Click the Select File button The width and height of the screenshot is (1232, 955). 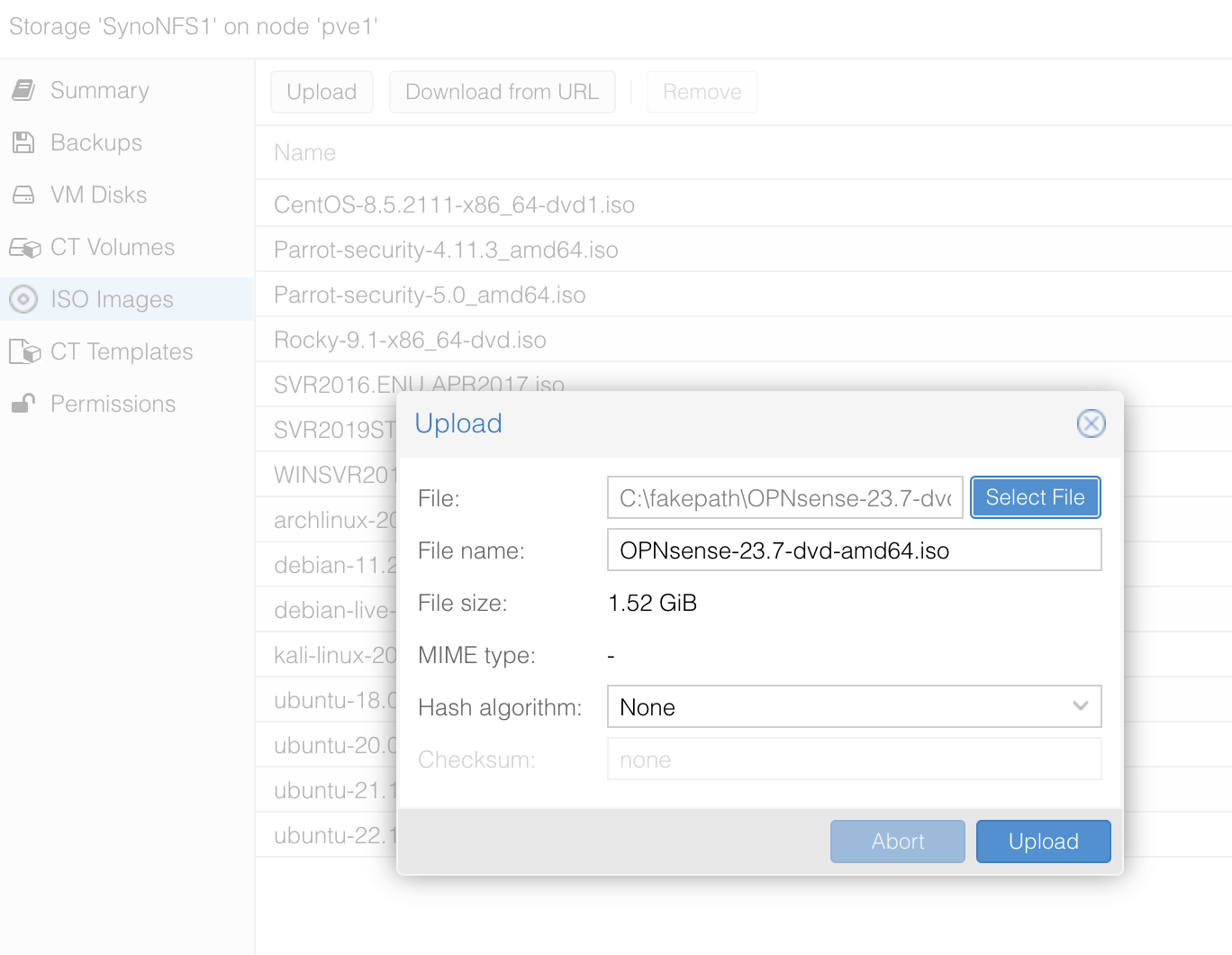[x=1035, y=497]
